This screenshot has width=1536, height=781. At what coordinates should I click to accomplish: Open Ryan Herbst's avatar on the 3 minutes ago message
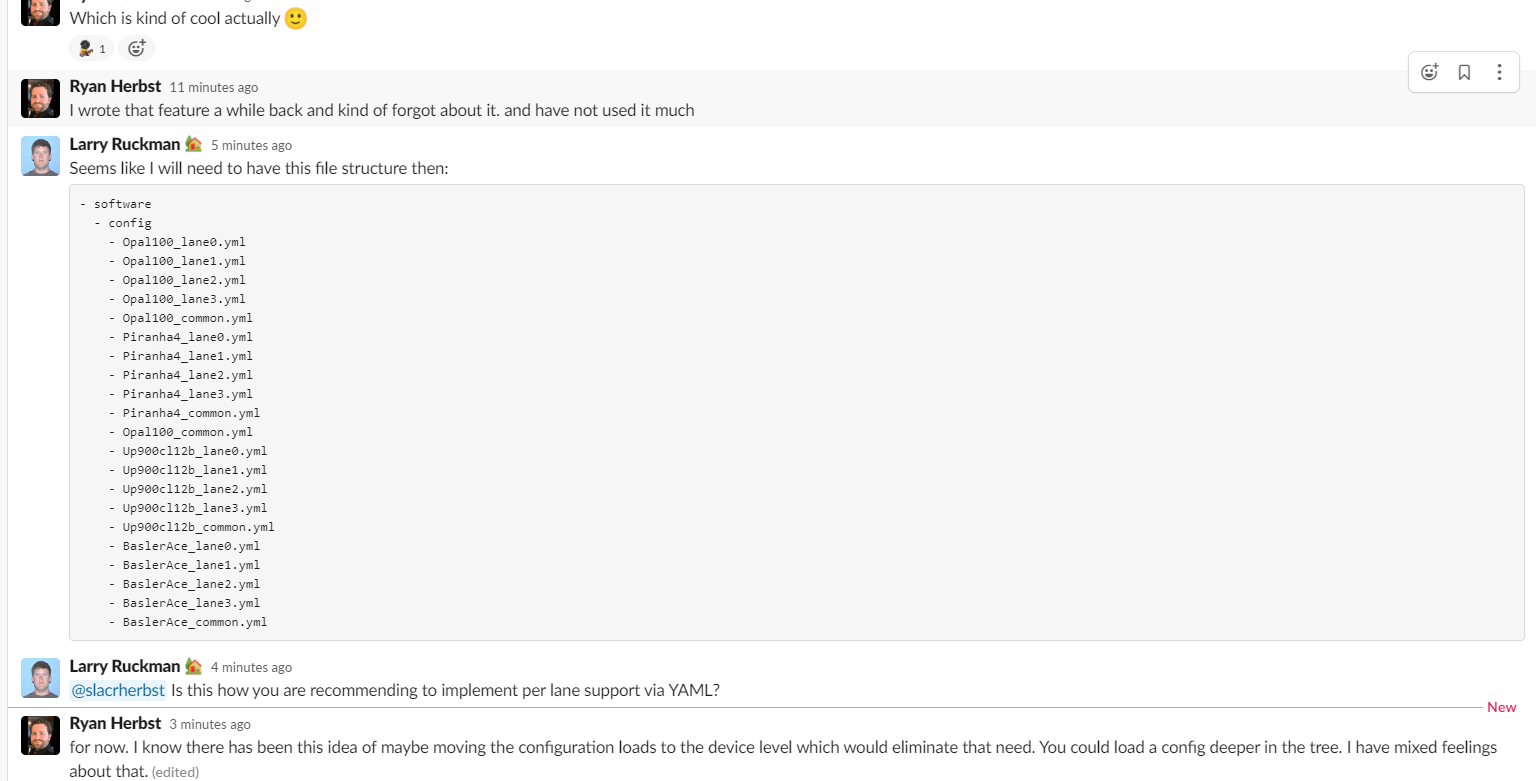(40, 735)
